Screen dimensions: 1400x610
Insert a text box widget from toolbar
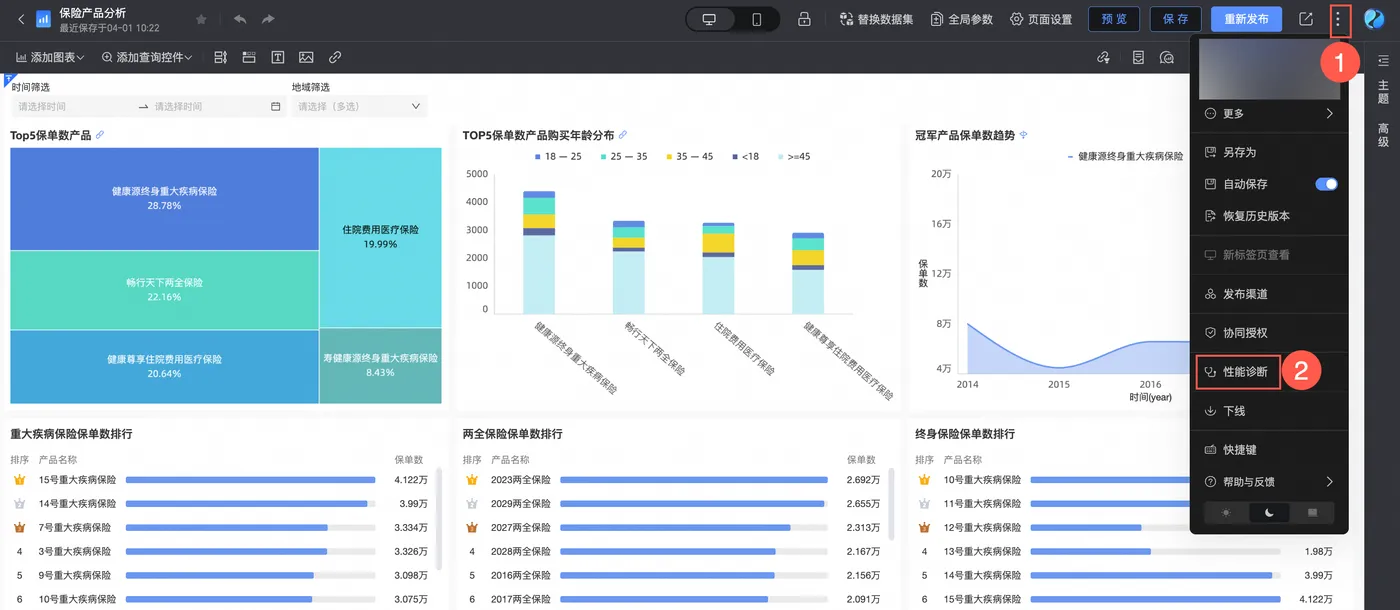(x=278, y=57)
